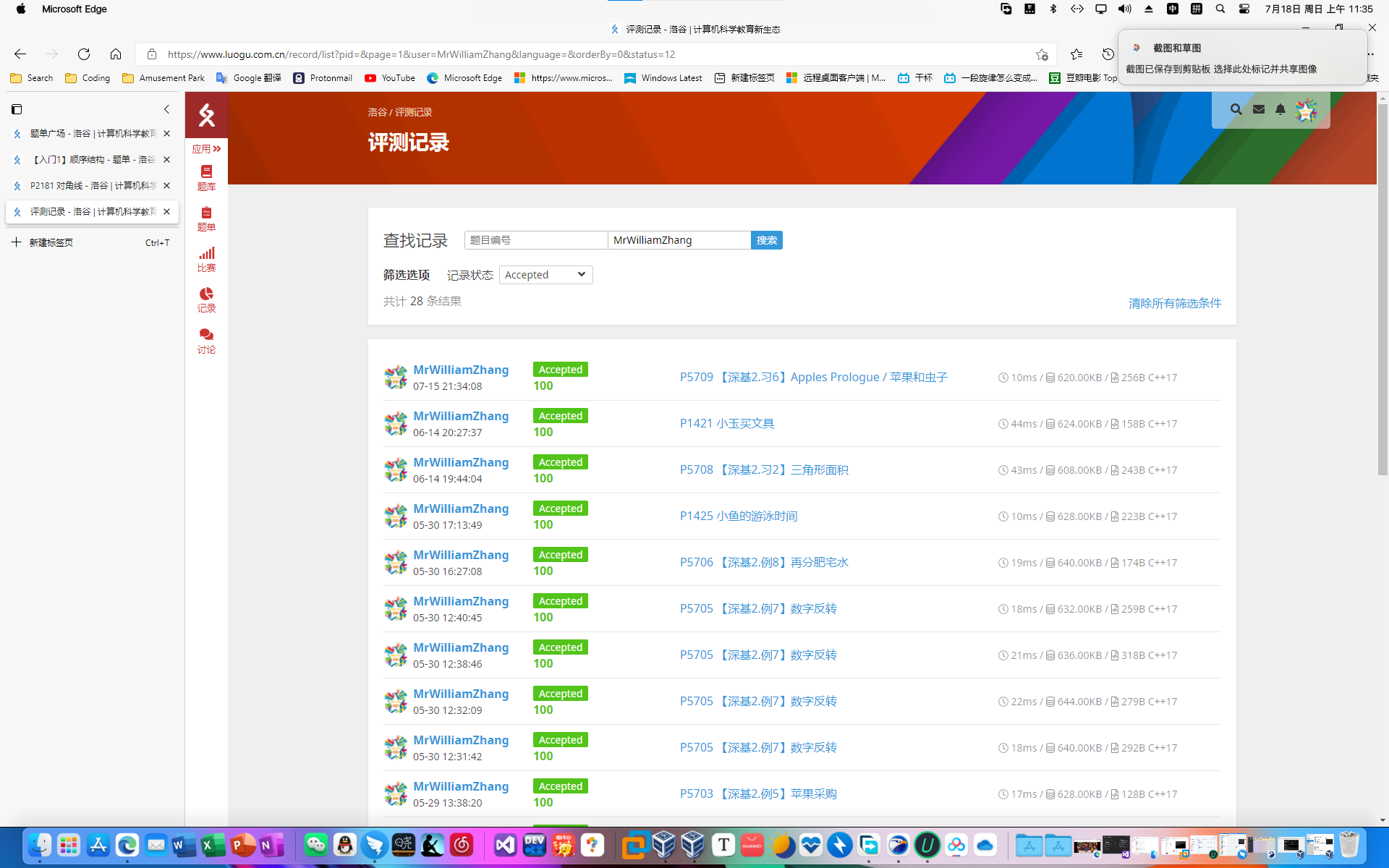Open browser history icon
The height and width of the screenshot is (868, 1389).
pos(1108,54)
